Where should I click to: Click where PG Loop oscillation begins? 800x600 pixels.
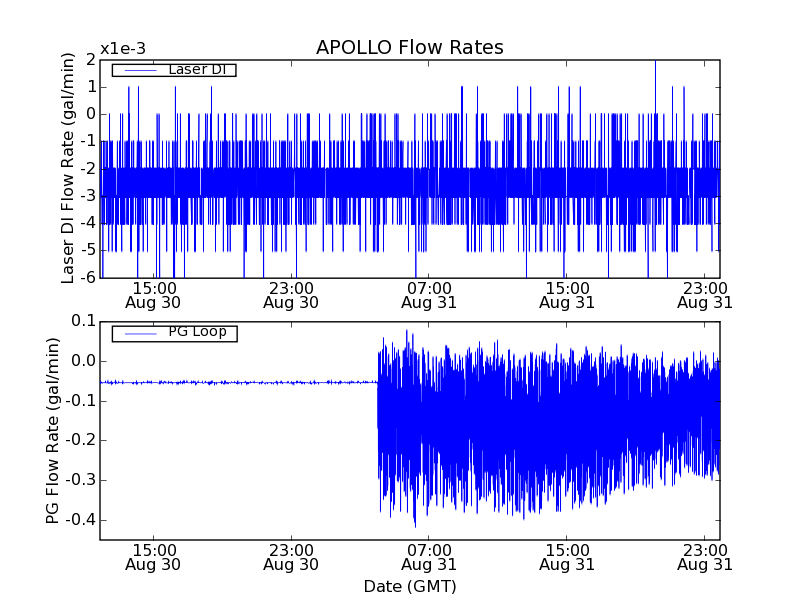tap(378, 382)
